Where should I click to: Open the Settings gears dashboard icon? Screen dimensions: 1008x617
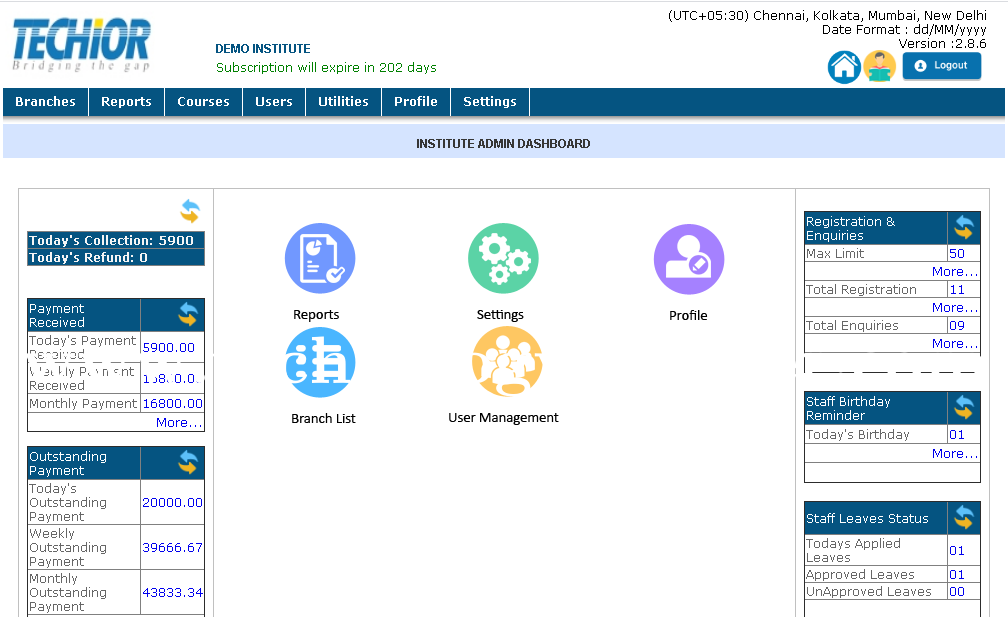tap(503, 258)
